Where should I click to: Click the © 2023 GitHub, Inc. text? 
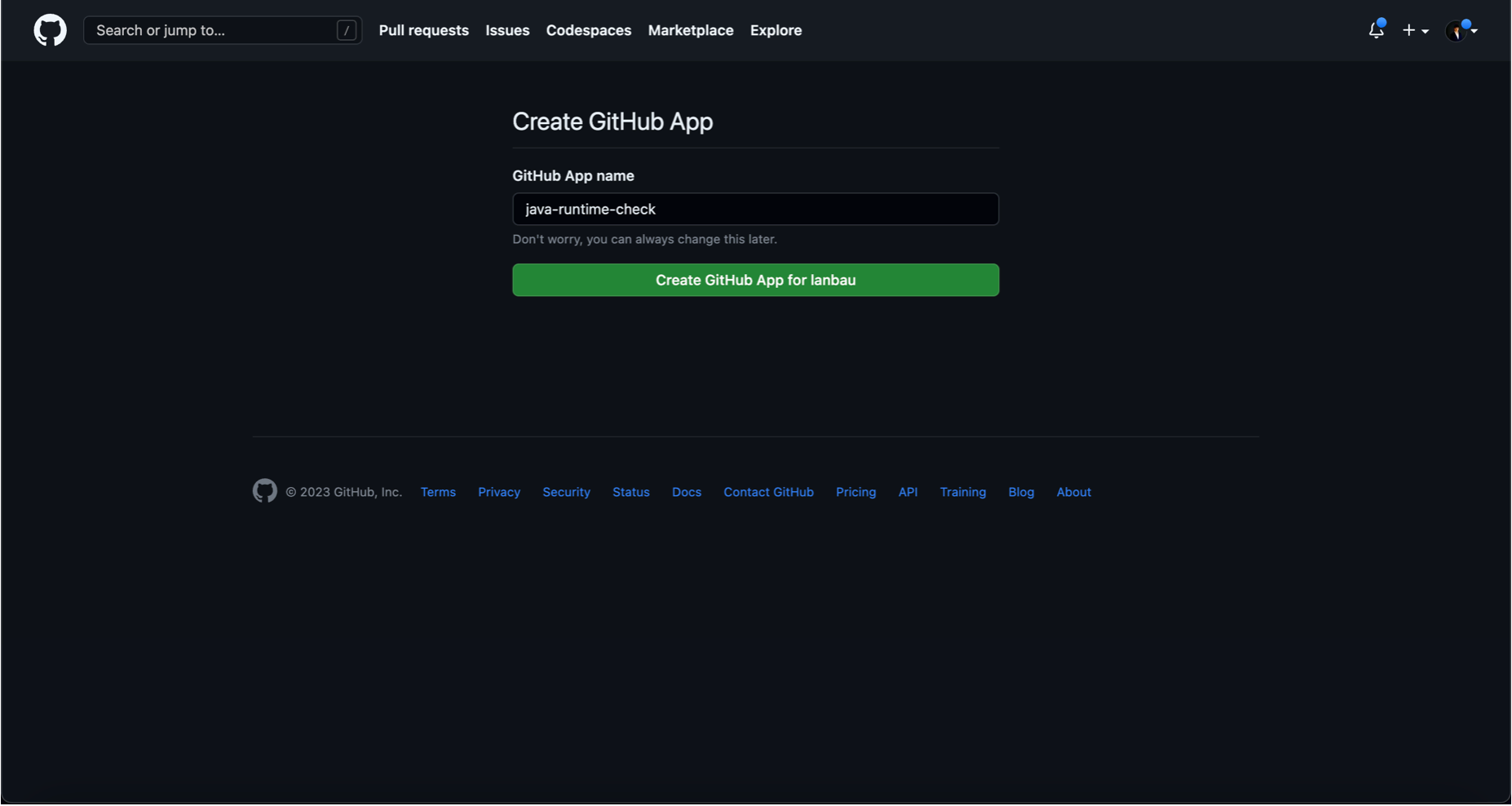tap(343, 492)
